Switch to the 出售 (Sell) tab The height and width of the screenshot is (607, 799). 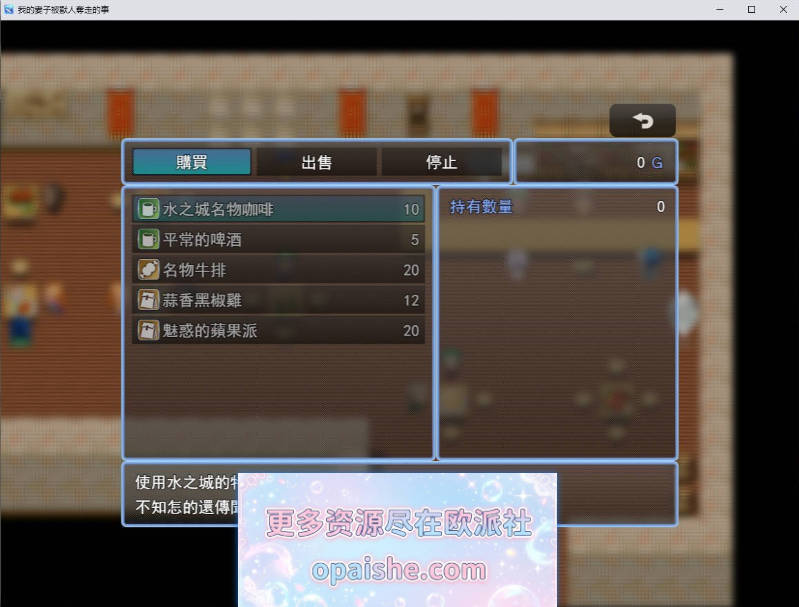coord(316,162)
